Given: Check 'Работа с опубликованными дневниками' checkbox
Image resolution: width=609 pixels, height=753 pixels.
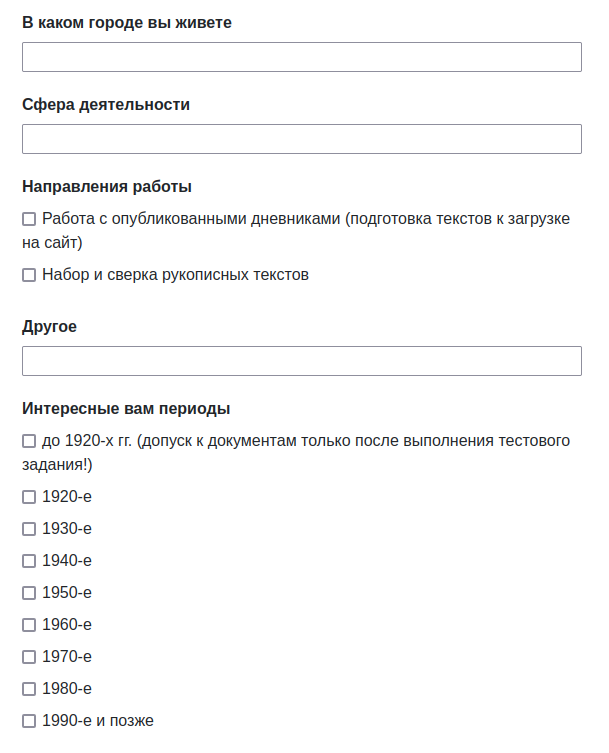Looking at the screenshot, I should [29, 219].
